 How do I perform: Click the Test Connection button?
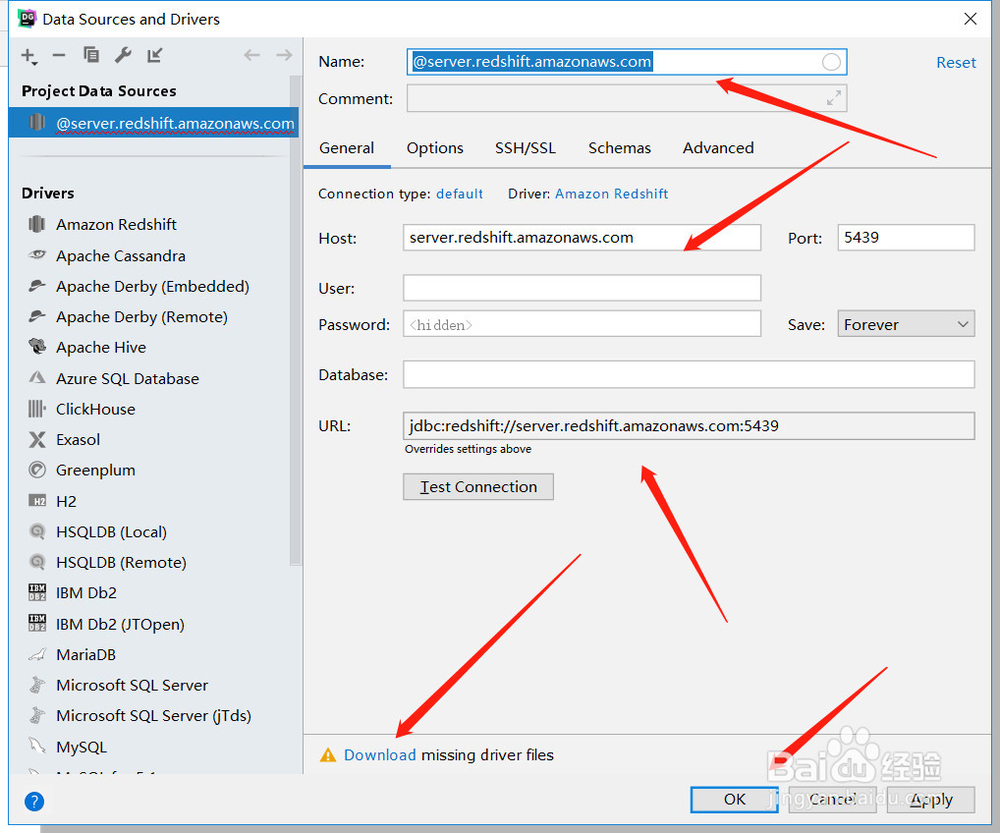click(x=478, y=487)
